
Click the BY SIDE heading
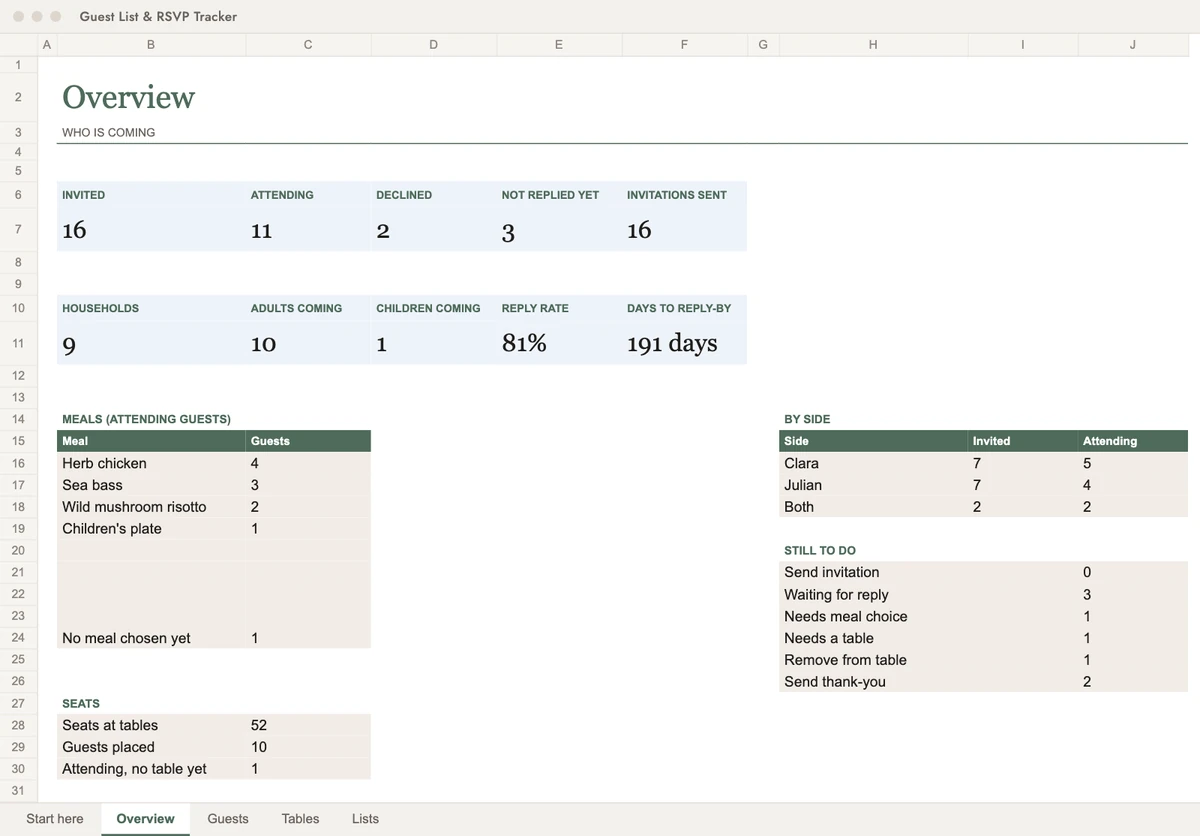point(807,419)
